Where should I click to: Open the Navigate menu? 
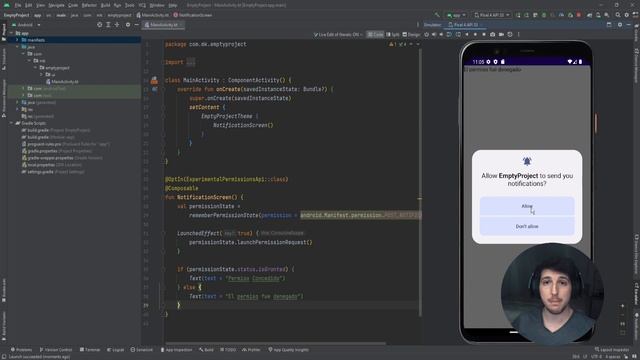(x=56, y=5)
